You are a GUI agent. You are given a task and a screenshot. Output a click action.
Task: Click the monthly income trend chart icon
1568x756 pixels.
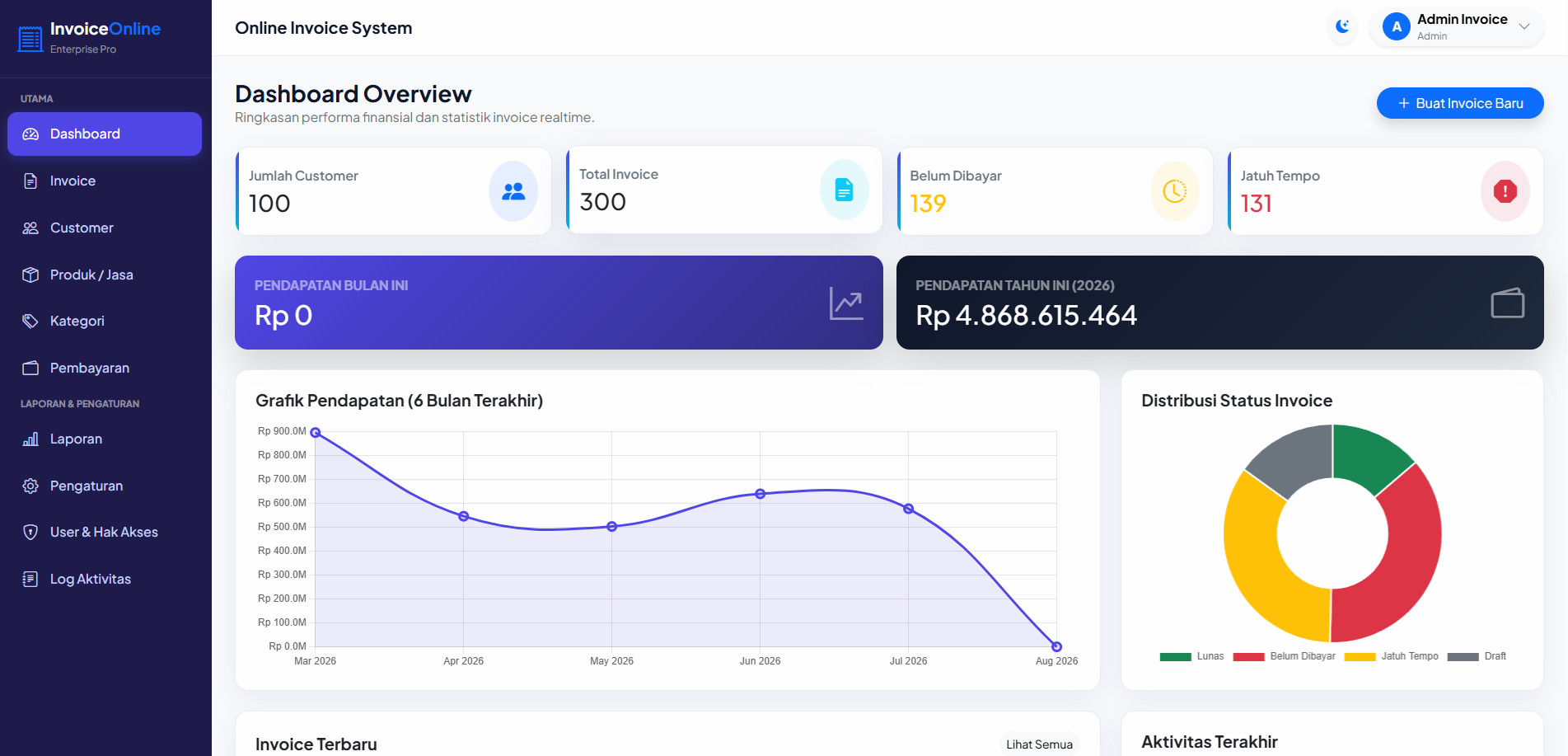[x=846, y=303]
